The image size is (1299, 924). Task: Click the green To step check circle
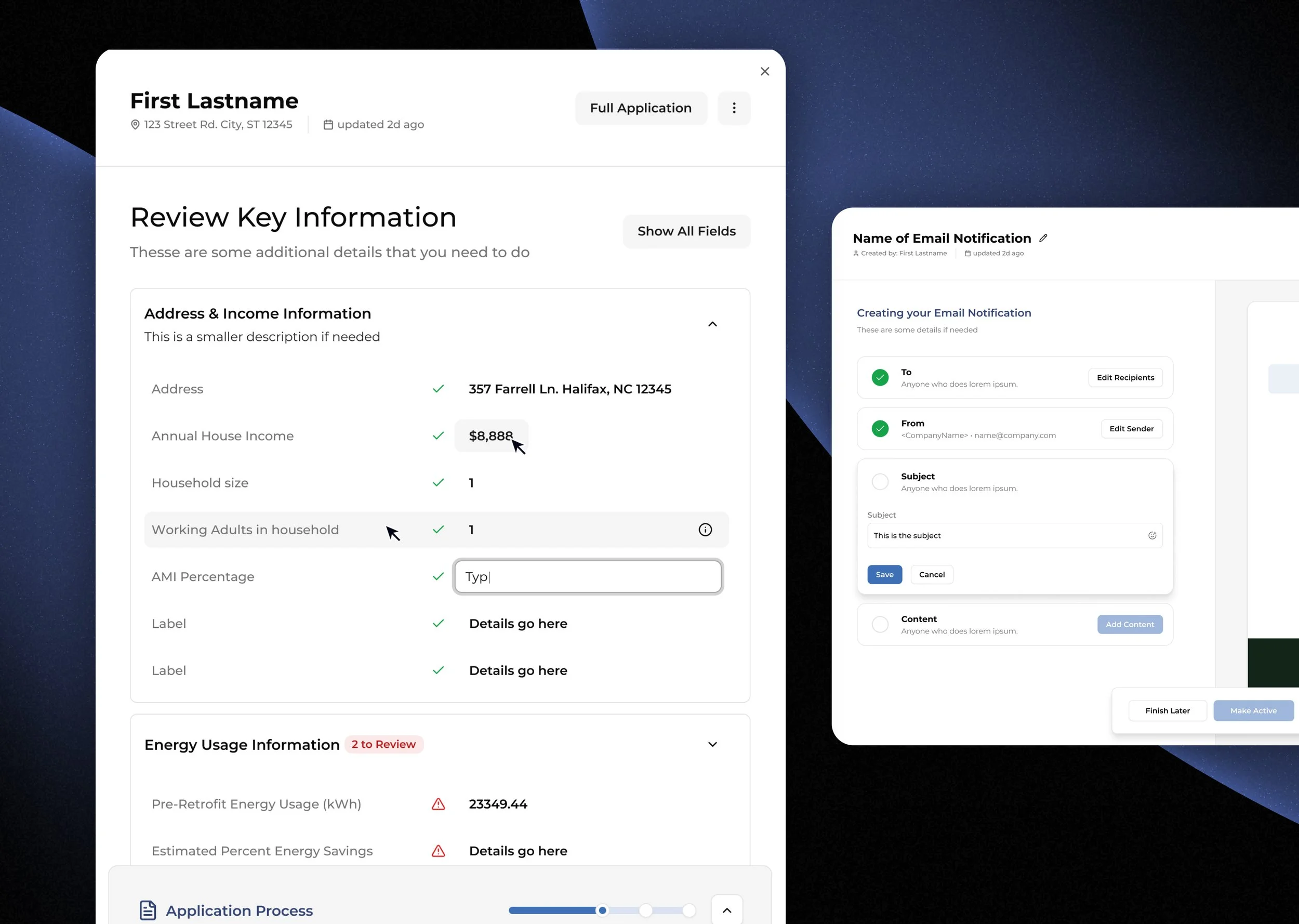pos(880,377)
